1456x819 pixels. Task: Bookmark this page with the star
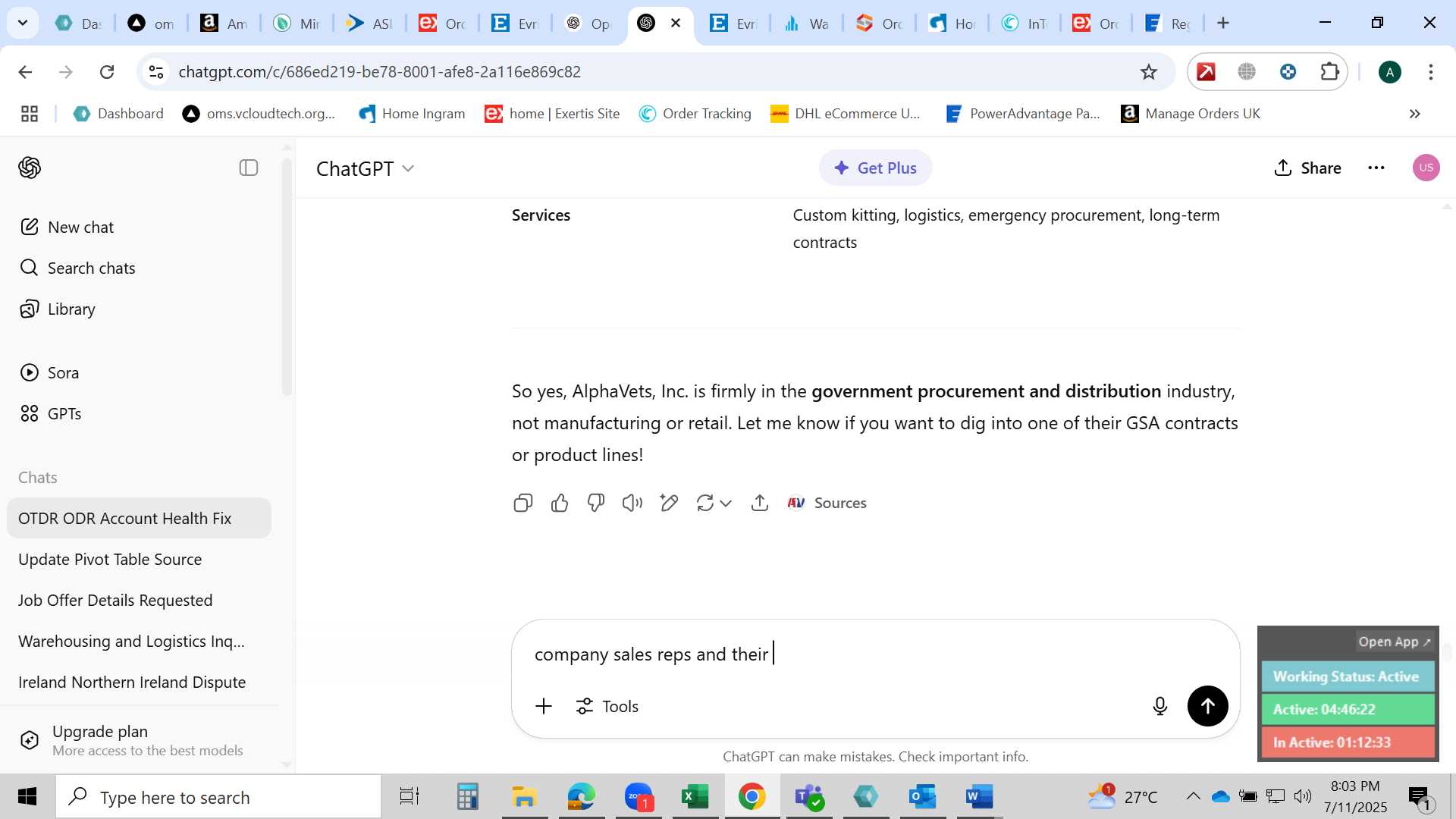click(1149, 72)
